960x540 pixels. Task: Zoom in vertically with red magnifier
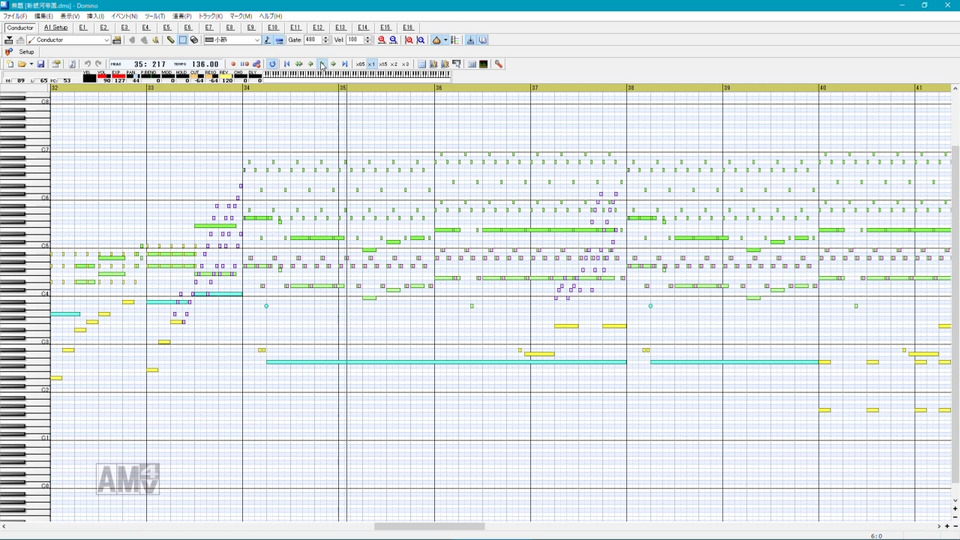pos(409,40)
